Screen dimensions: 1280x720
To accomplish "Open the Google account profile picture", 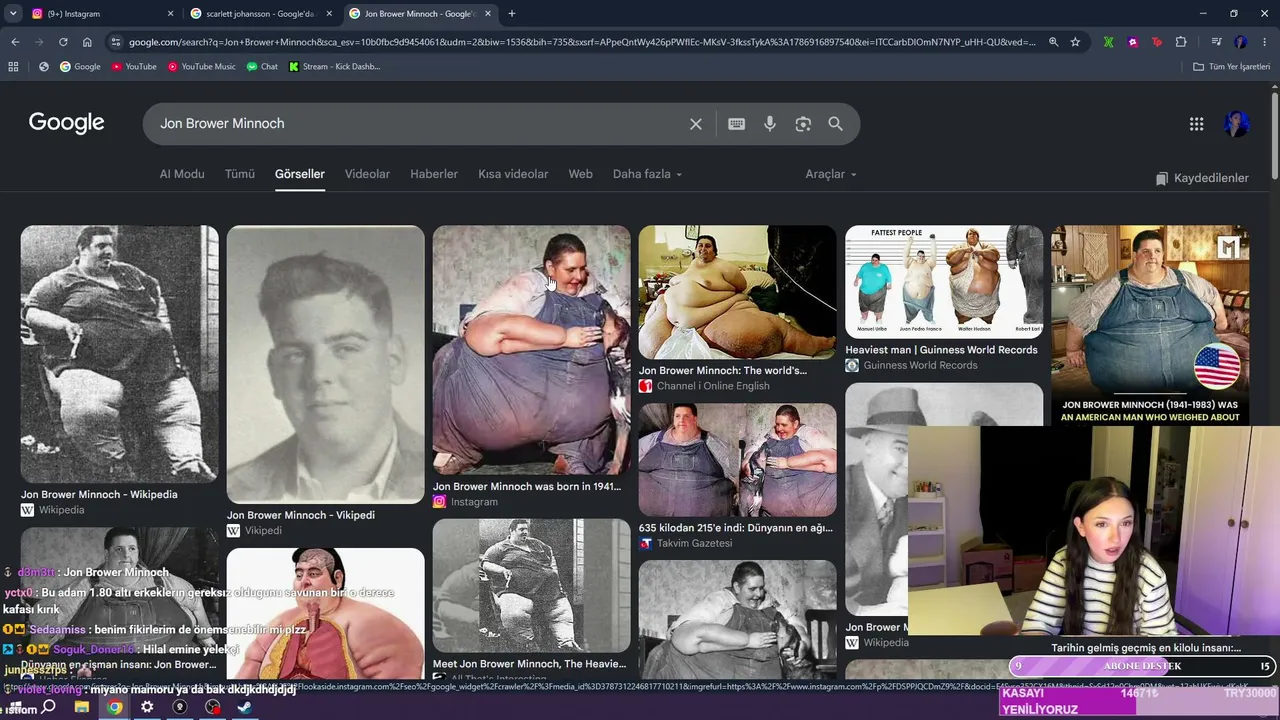I will (1237, 124).
